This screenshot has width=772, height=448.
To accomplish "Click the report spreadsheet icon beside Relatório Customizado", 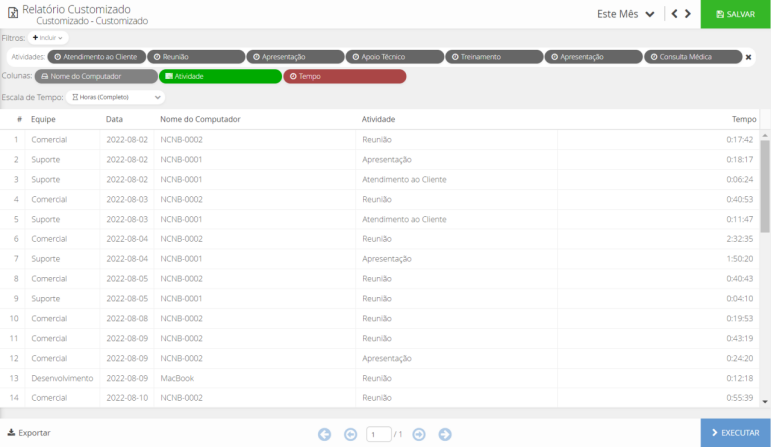I will [13, 12].
